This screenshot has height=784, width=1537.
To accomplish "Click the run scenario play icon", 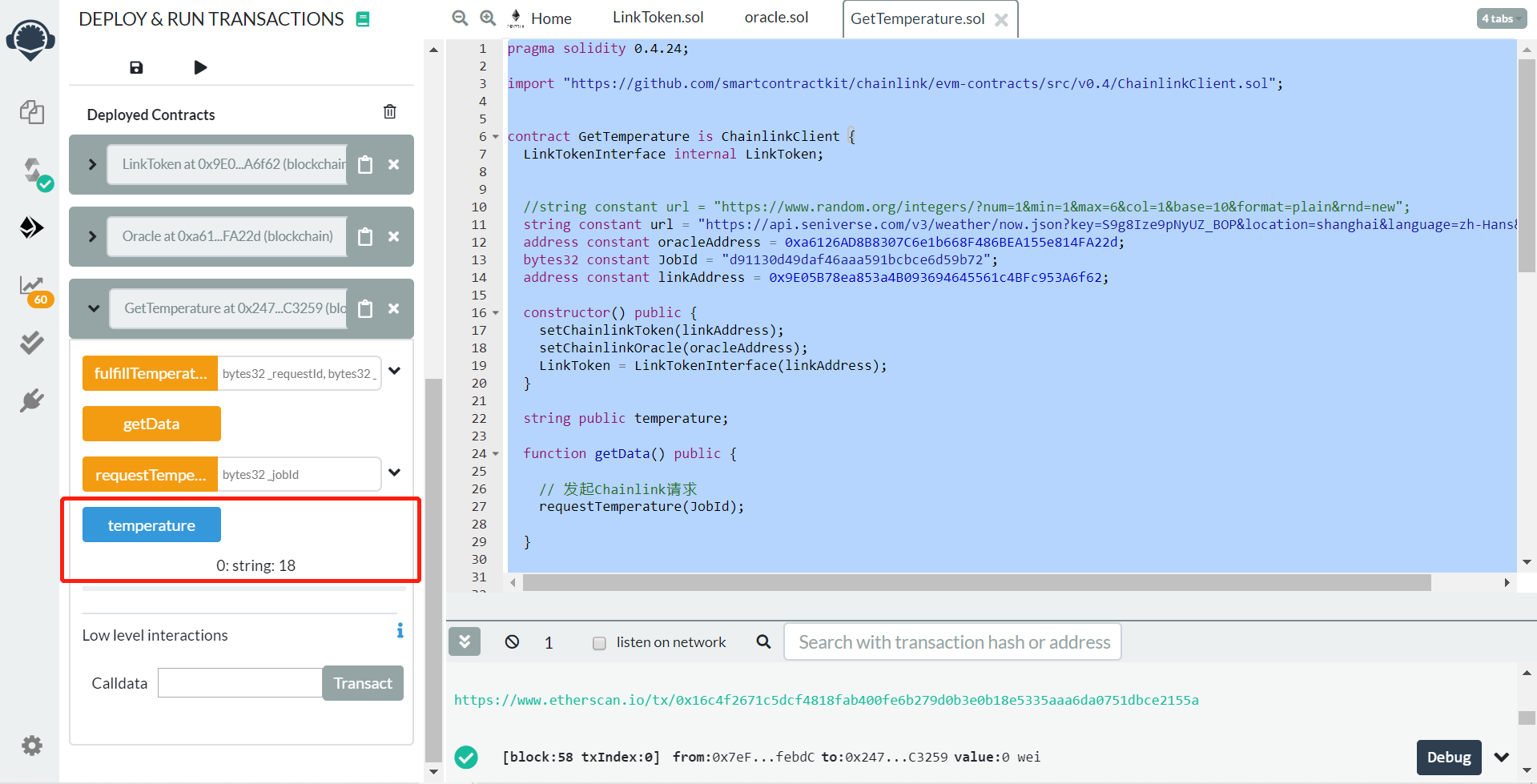I will [x=200, y=67].
